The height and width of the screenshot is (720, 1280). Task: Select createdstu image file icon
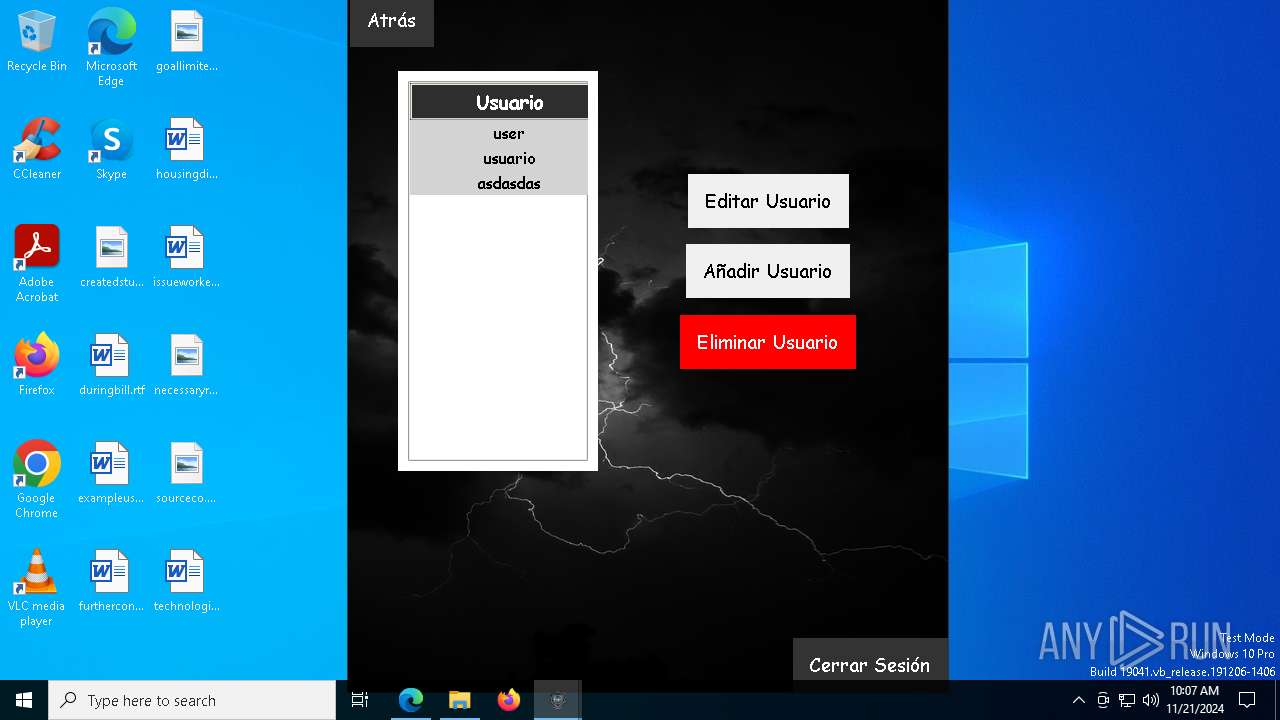[111, 258]
